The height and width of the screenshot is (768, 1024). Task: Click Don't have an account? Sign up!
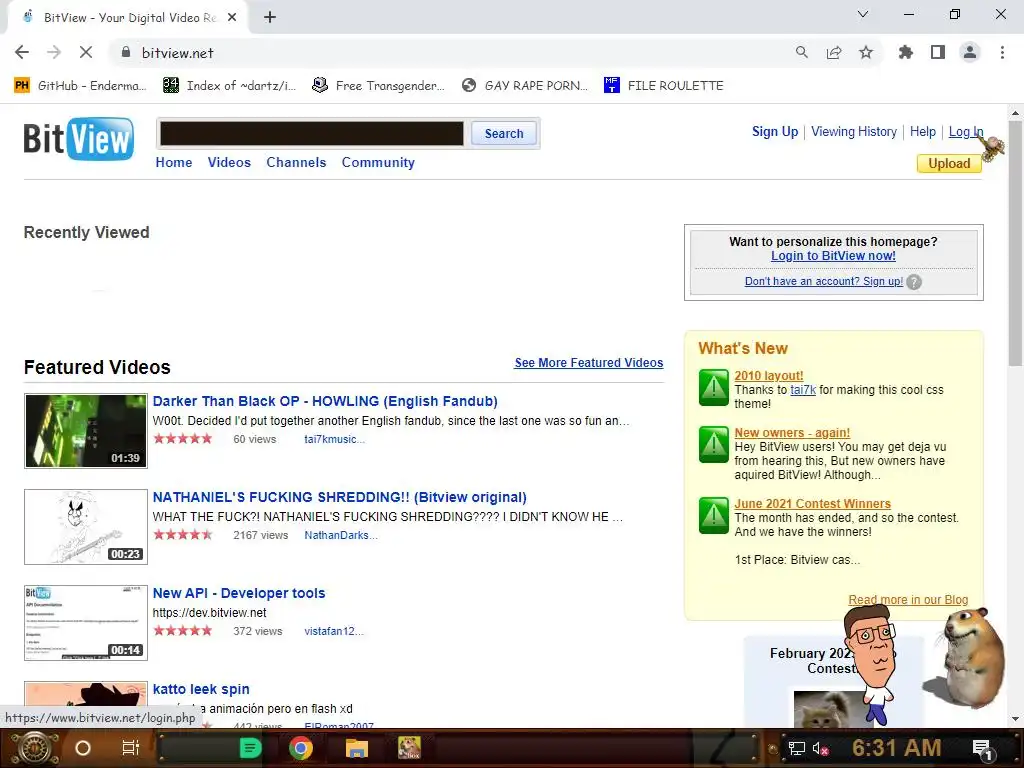[824, 281]
